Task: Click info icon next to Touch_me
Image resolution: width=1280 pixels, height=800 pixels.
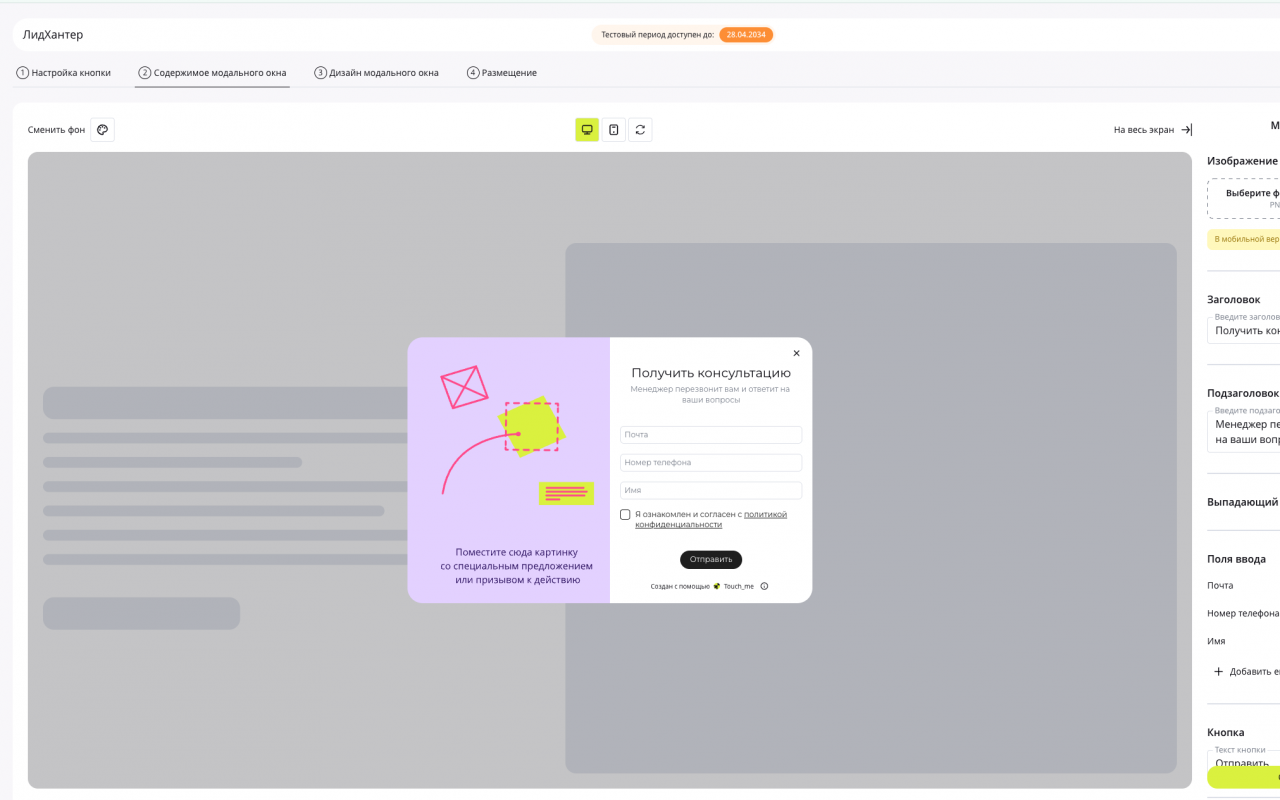Action: click(x=764, y=586)
